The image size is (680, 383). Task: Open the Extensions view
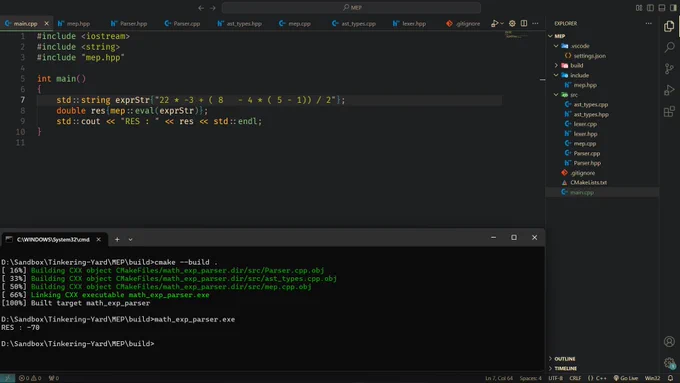[669, 111]
